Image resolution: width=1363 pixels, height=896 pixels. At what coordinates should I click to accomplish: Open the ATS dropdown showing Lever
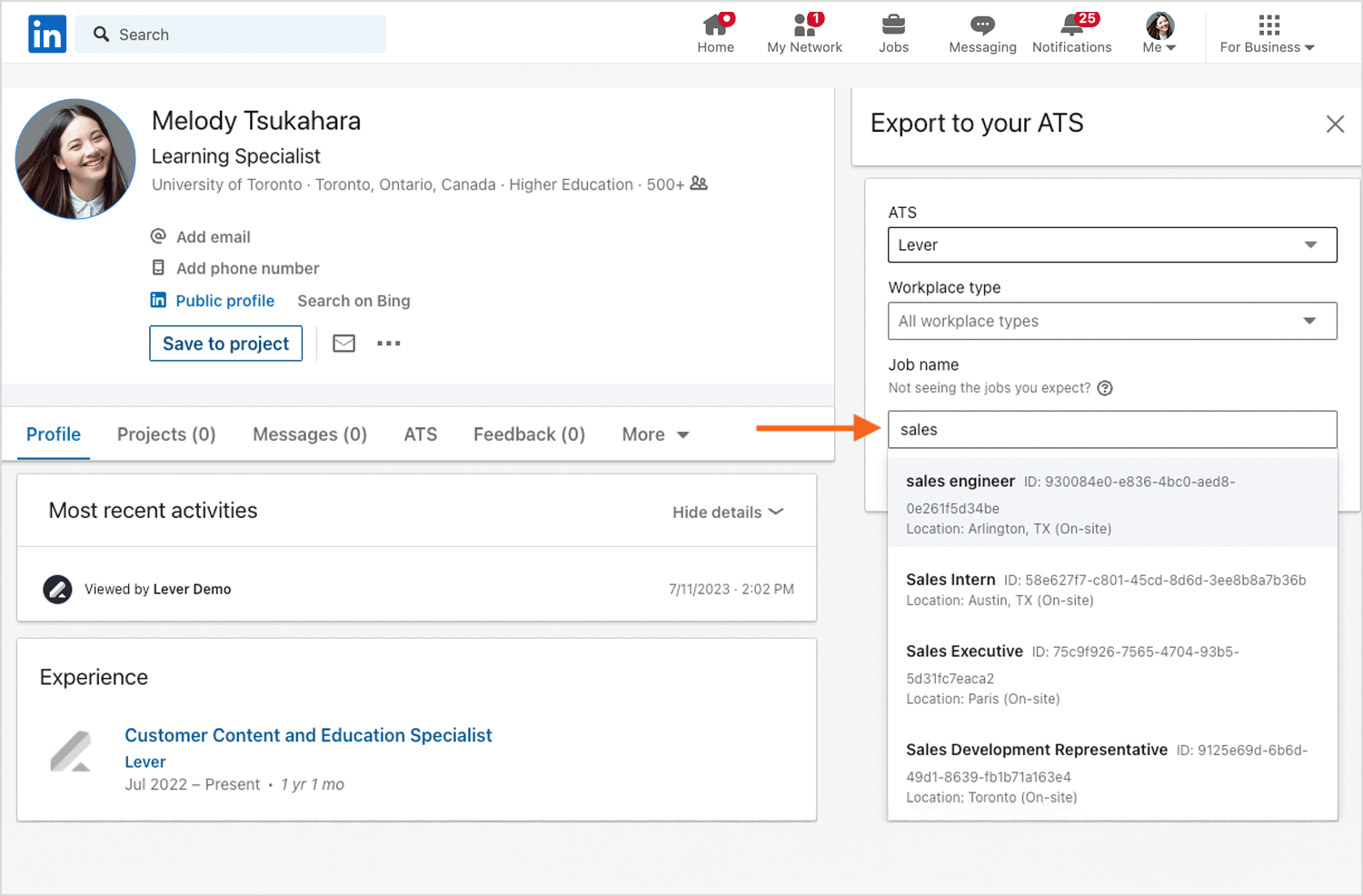[1112, 245]
